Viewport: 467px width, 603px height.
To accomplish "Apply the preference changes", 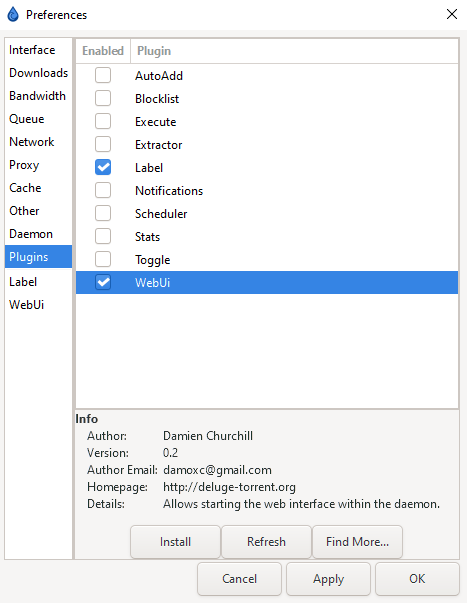I will (329, 579).
